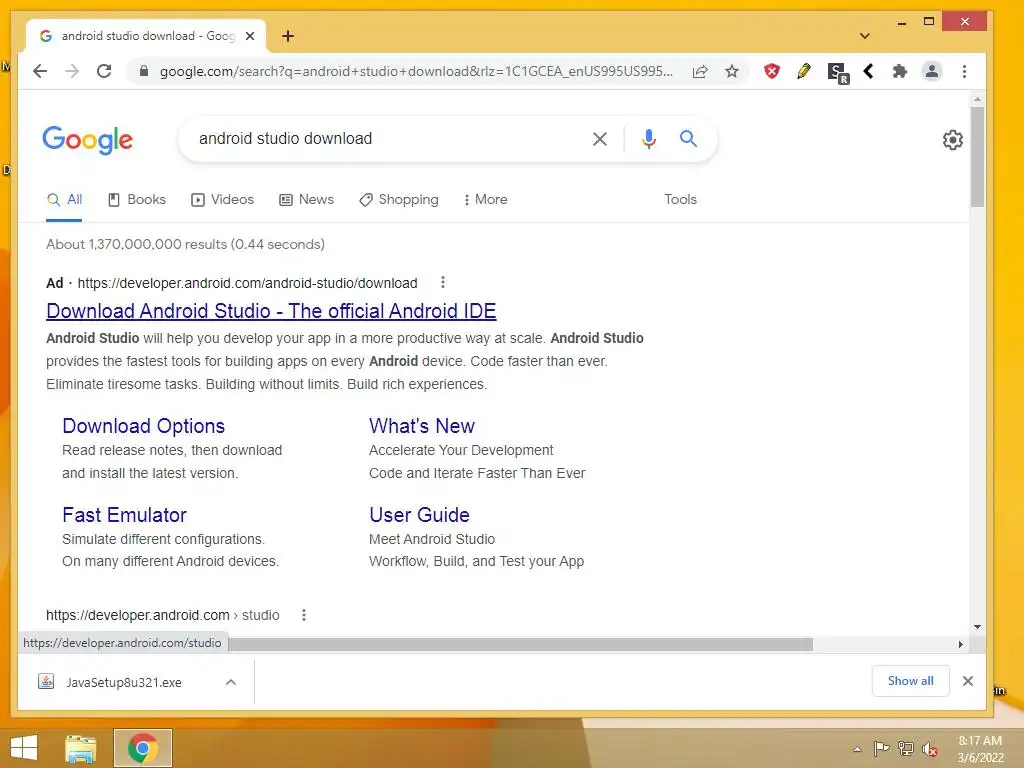Share this page via the share icon
Image resolution: width=1024 pixels, height=768 pixels.
coord(700,71)
